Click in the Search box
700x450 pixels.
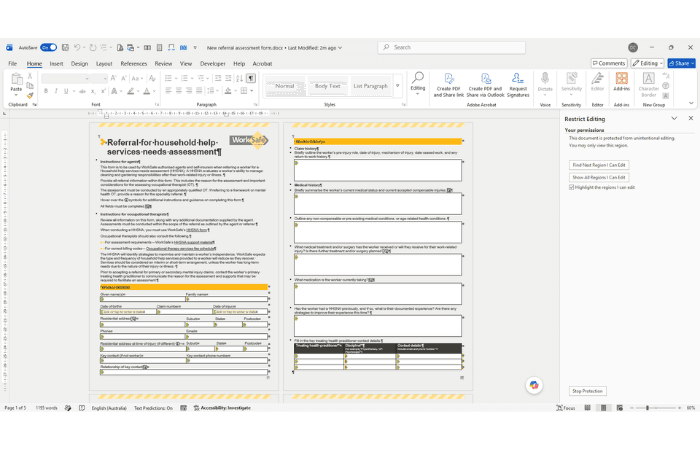click(452, 47)
